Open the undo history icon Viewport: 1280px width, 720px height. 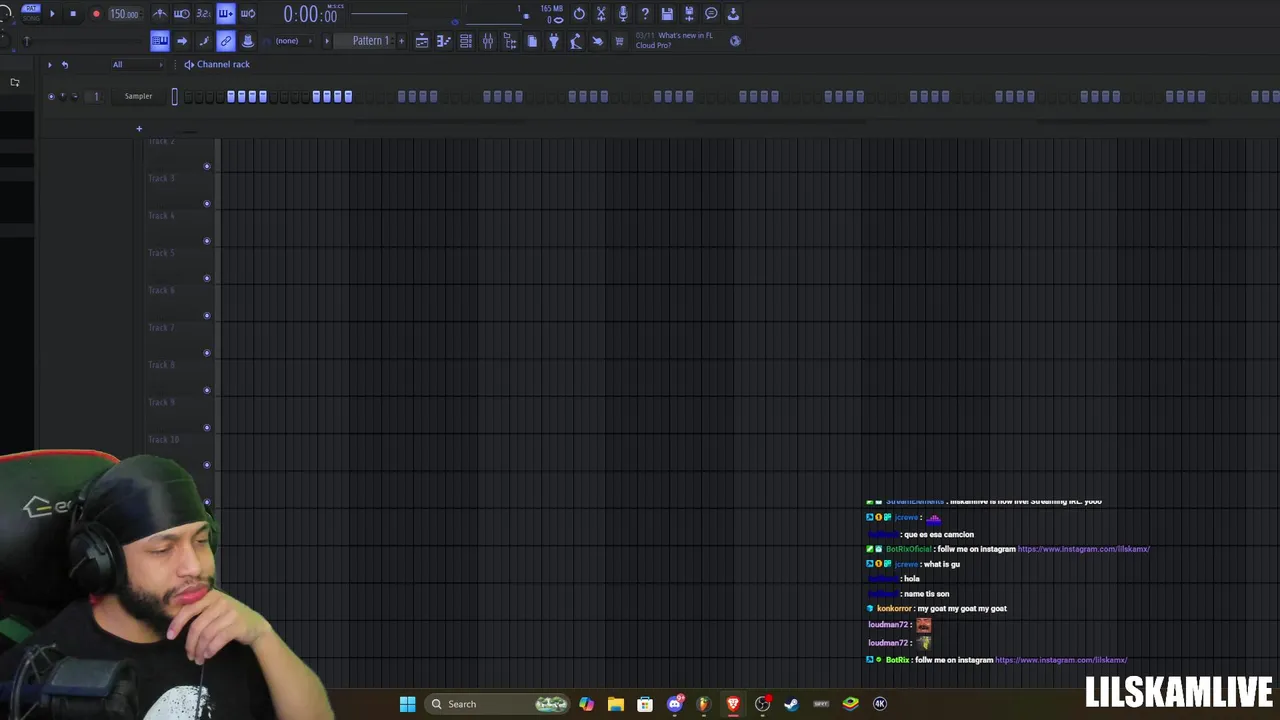579,14
